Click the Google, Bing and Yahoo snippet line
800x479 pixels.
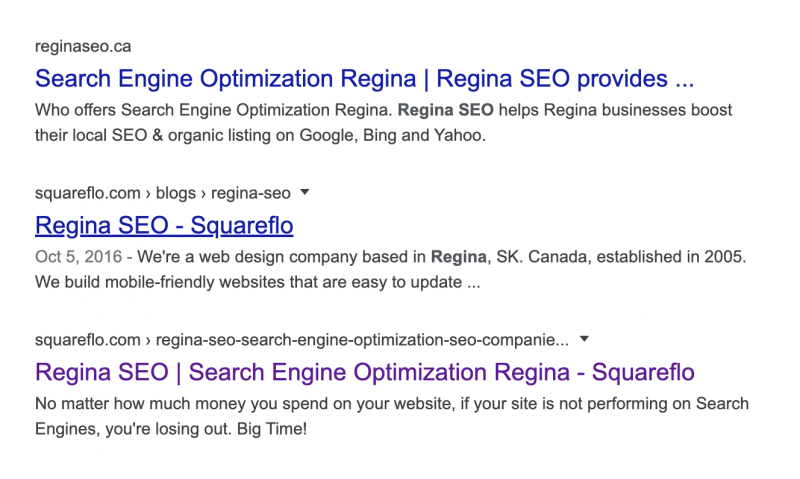click(260, 135)
